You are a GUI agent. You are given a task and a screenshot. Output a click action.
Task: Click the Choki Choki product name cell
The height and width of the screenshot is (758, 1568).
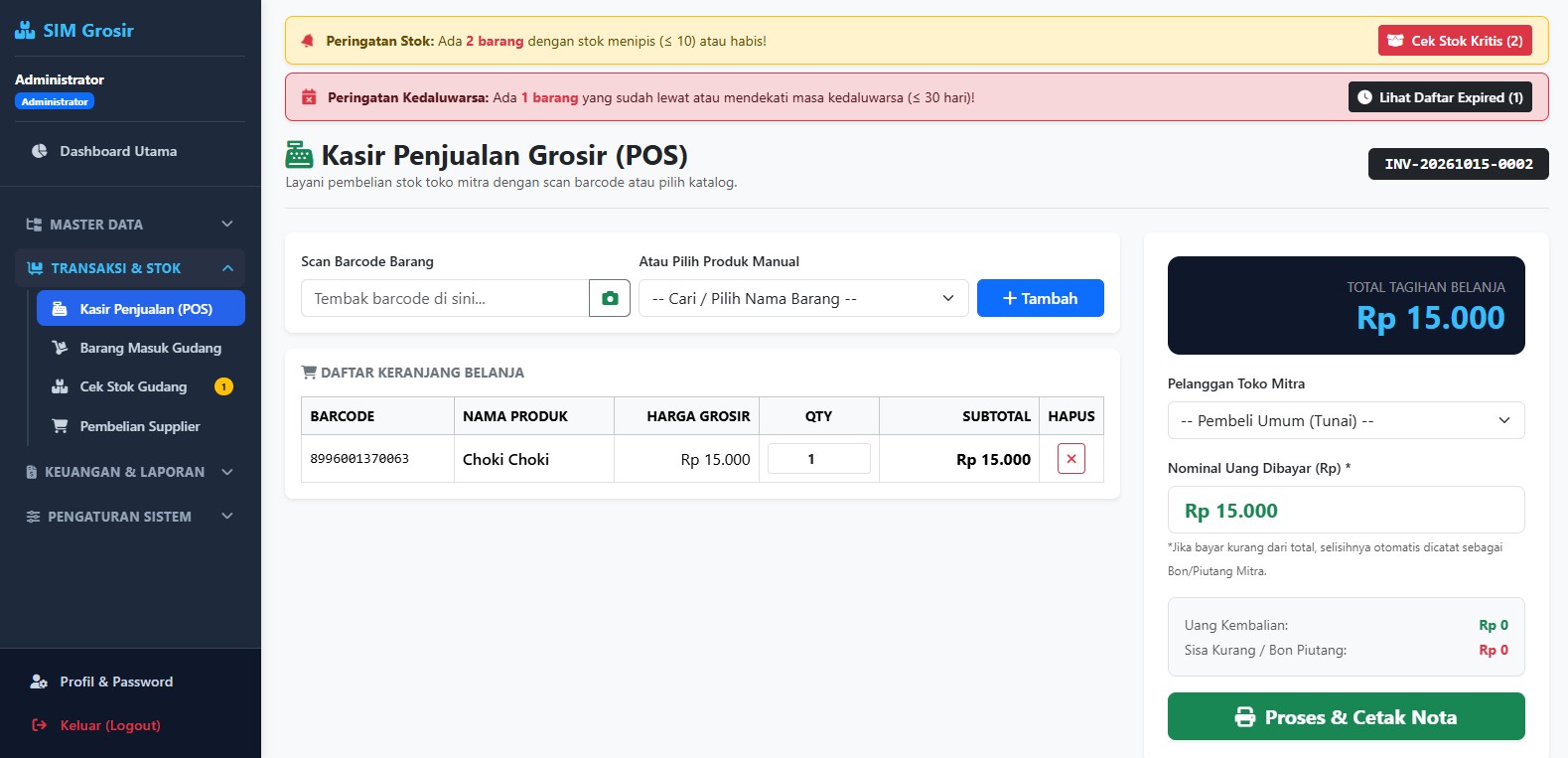tap(534, 459)
